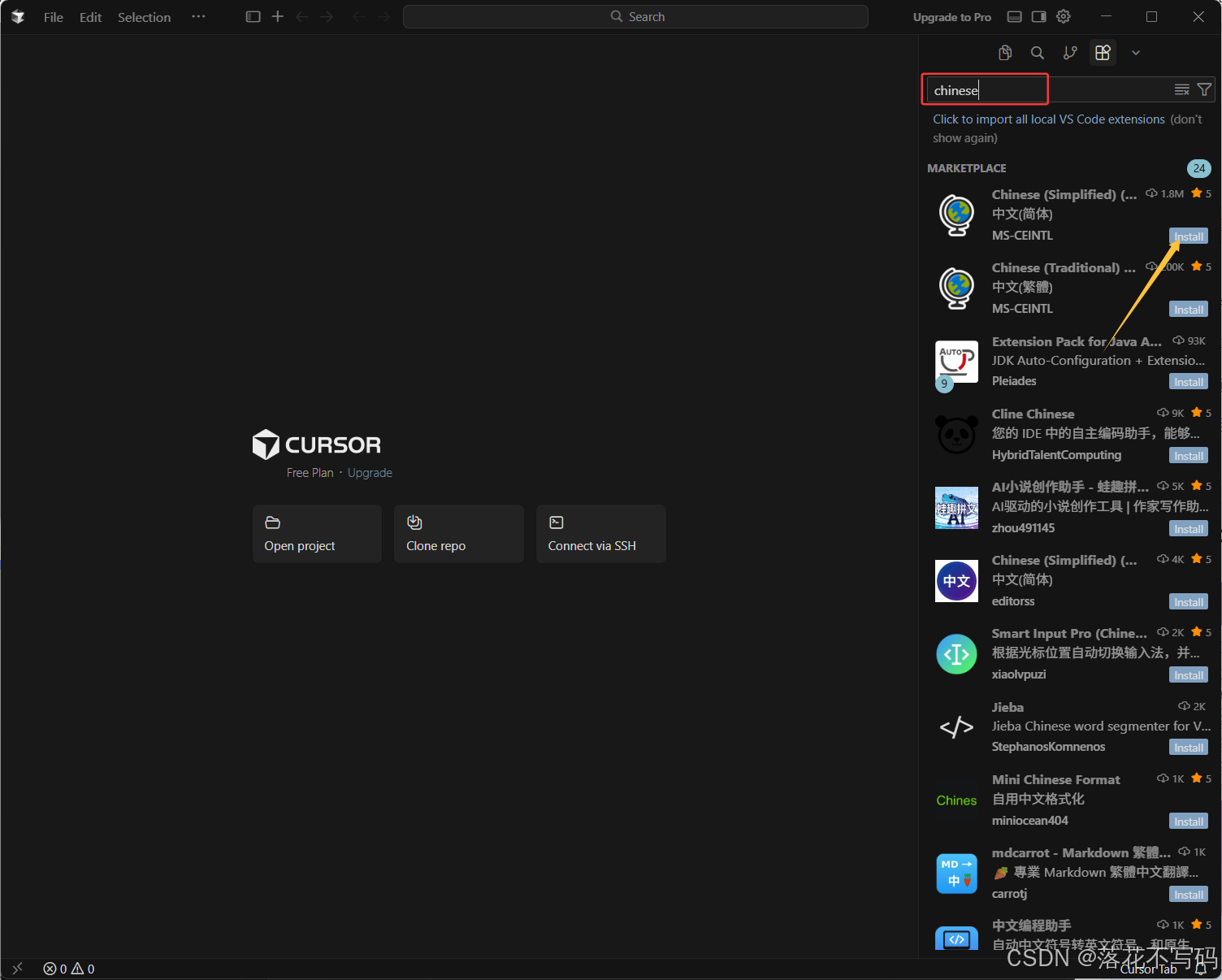Viewport: 1222px width, 980px height.
Task: Install Chinese (Traditional) language pack
Action: (x=1189, y=310)
